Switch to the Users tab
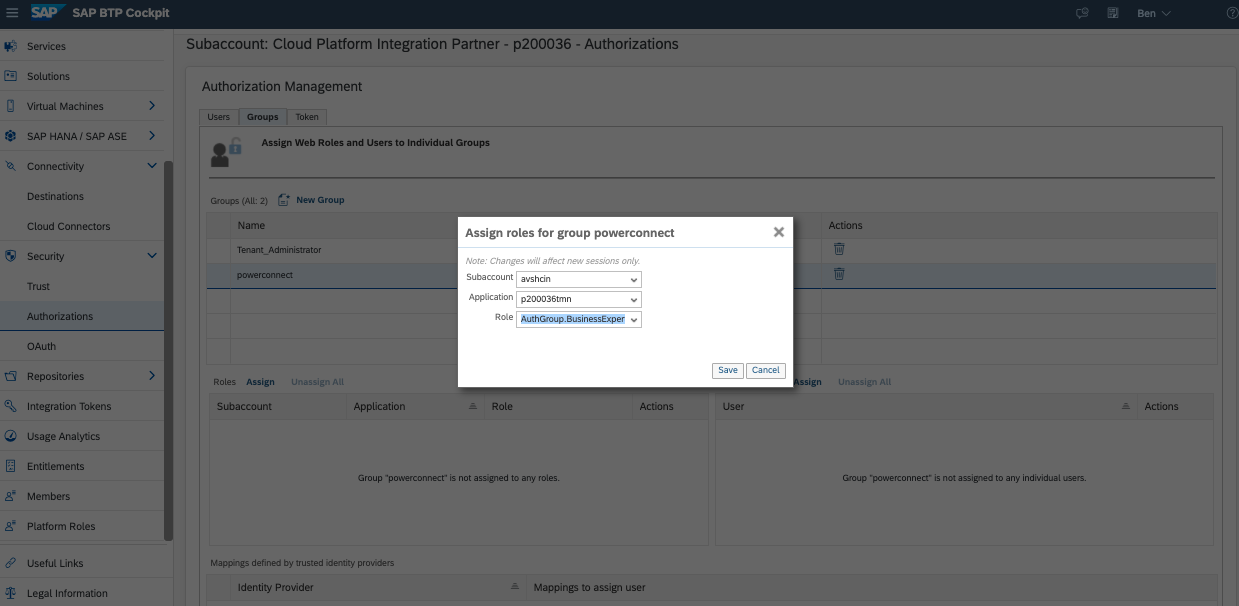The width and height of the screenshot is (1239, 606). coord(217,116)
